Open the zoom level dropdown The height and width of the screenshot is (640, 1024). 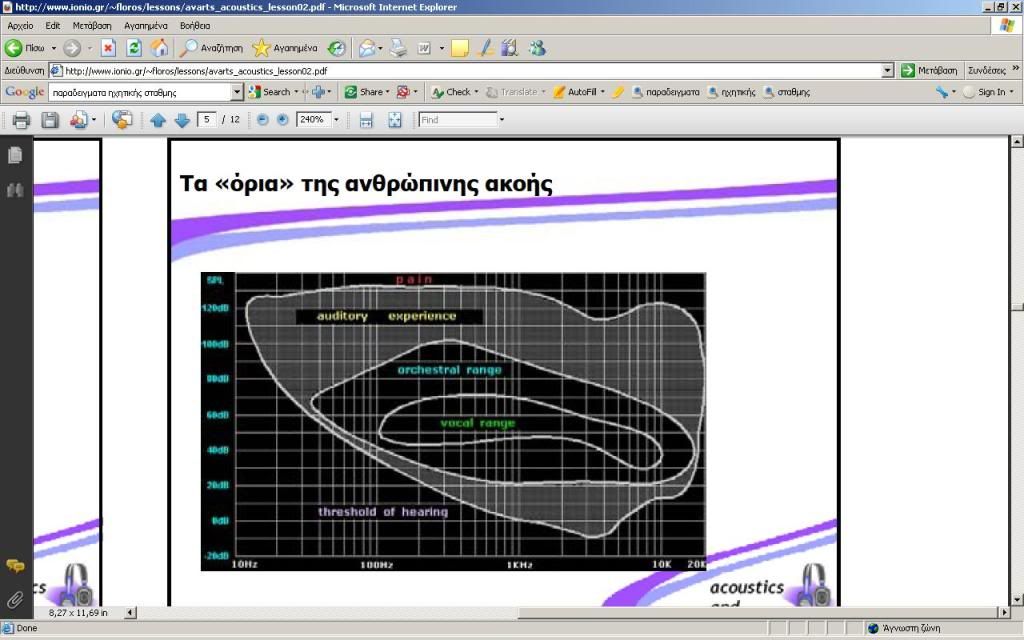coord(336,120)
